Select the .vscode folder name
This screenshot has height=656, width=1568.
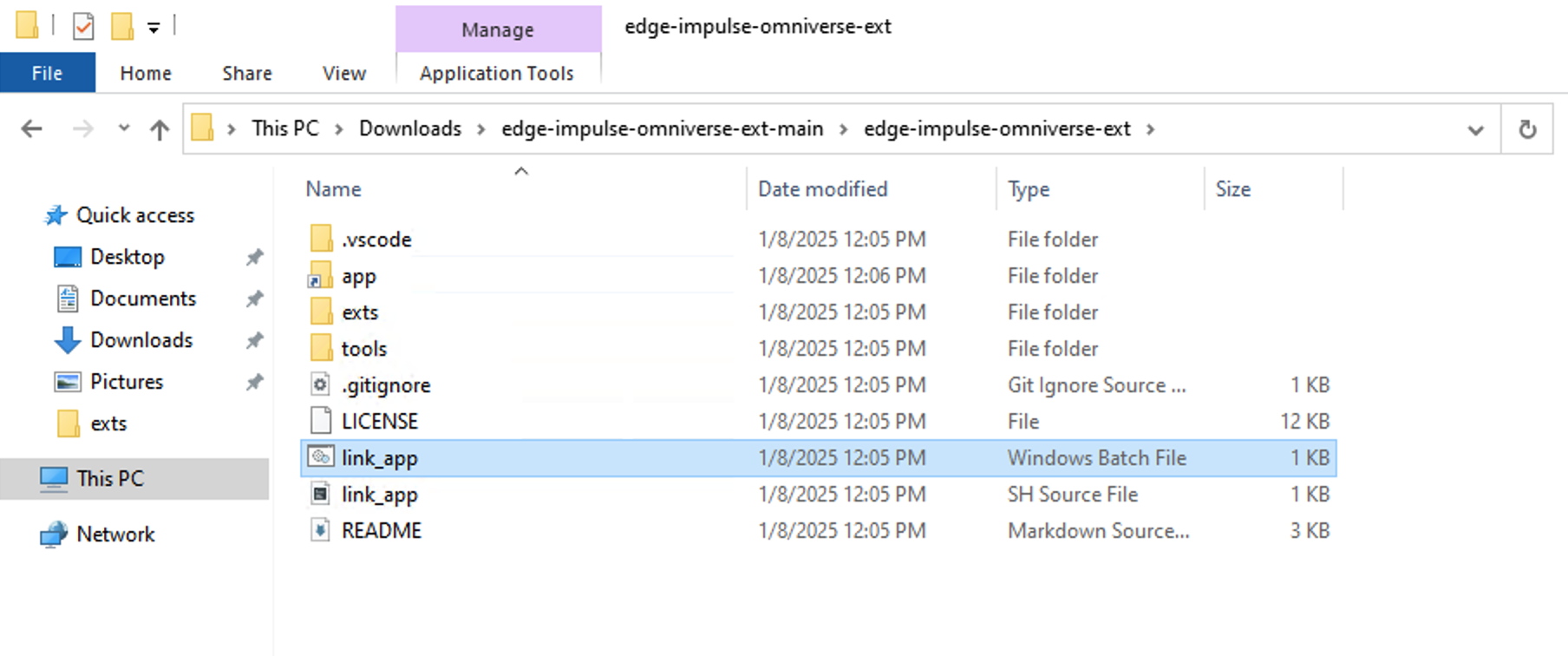tap(376, 239)
